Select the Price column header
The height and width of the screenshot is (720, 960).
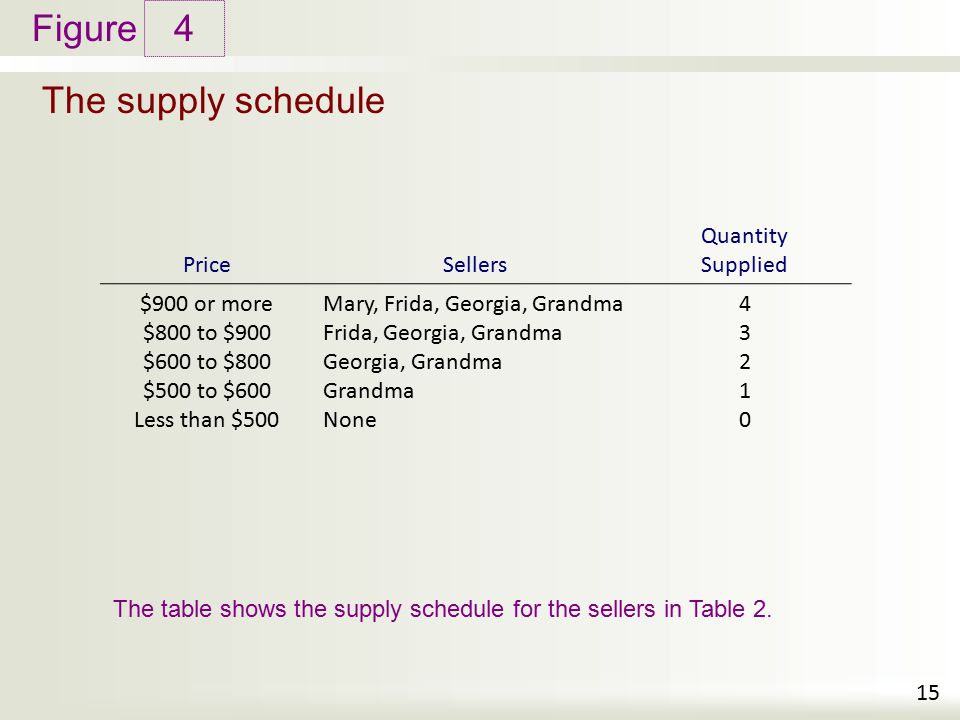[207, 264]
